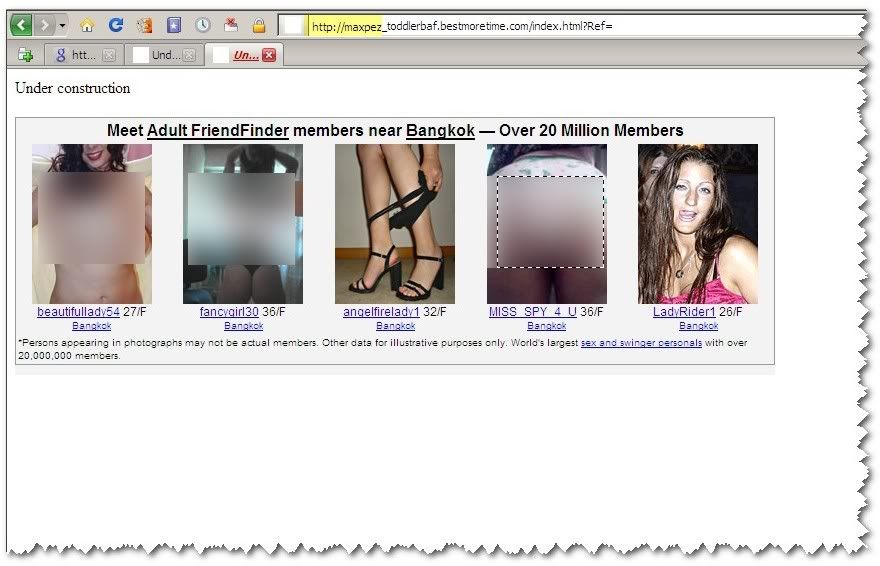Open a new tab with the green plus icon

coord(26,55)
